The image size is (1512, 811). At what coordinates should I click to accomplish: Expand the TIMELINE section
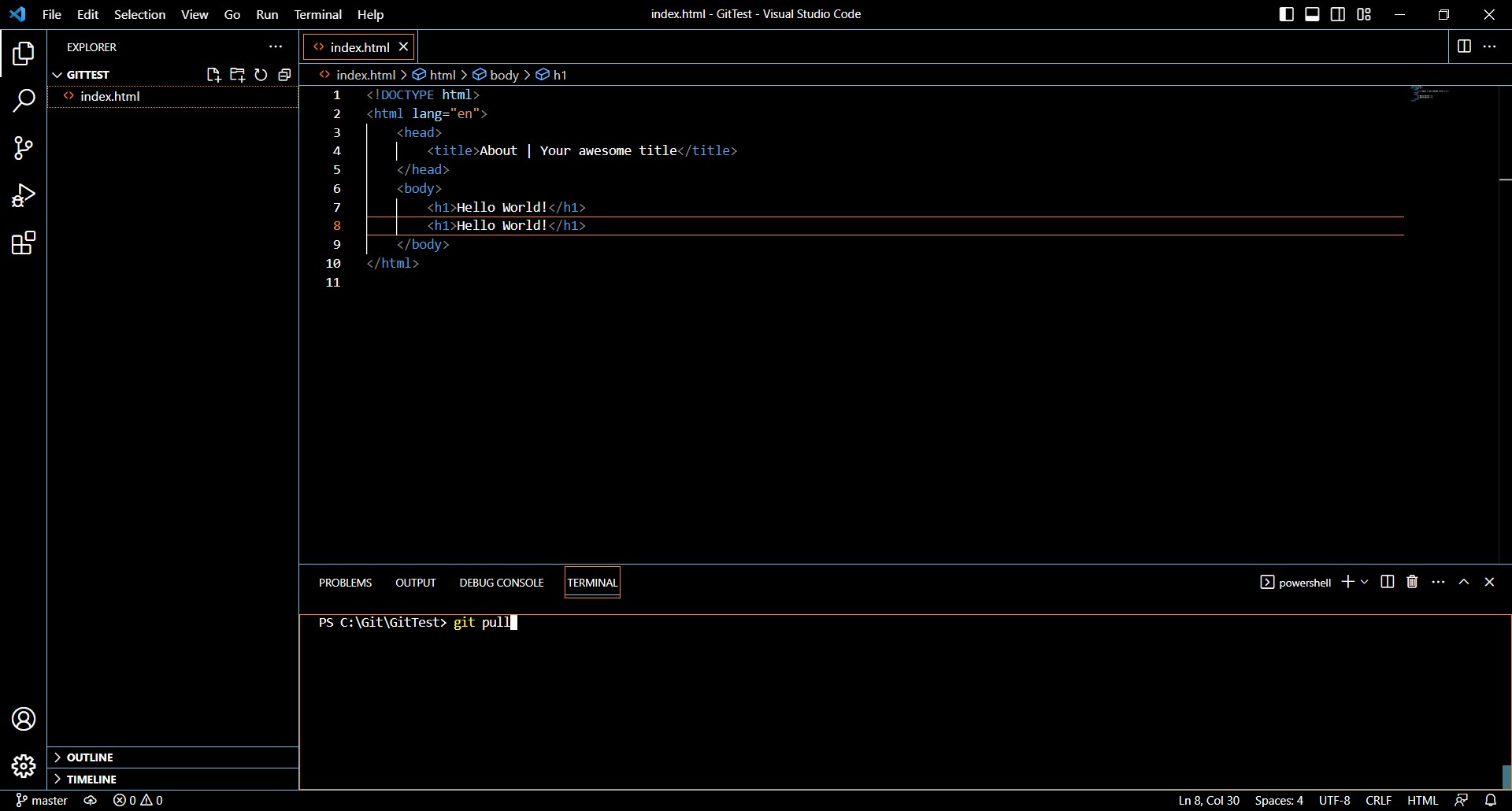tap(172, 780)
